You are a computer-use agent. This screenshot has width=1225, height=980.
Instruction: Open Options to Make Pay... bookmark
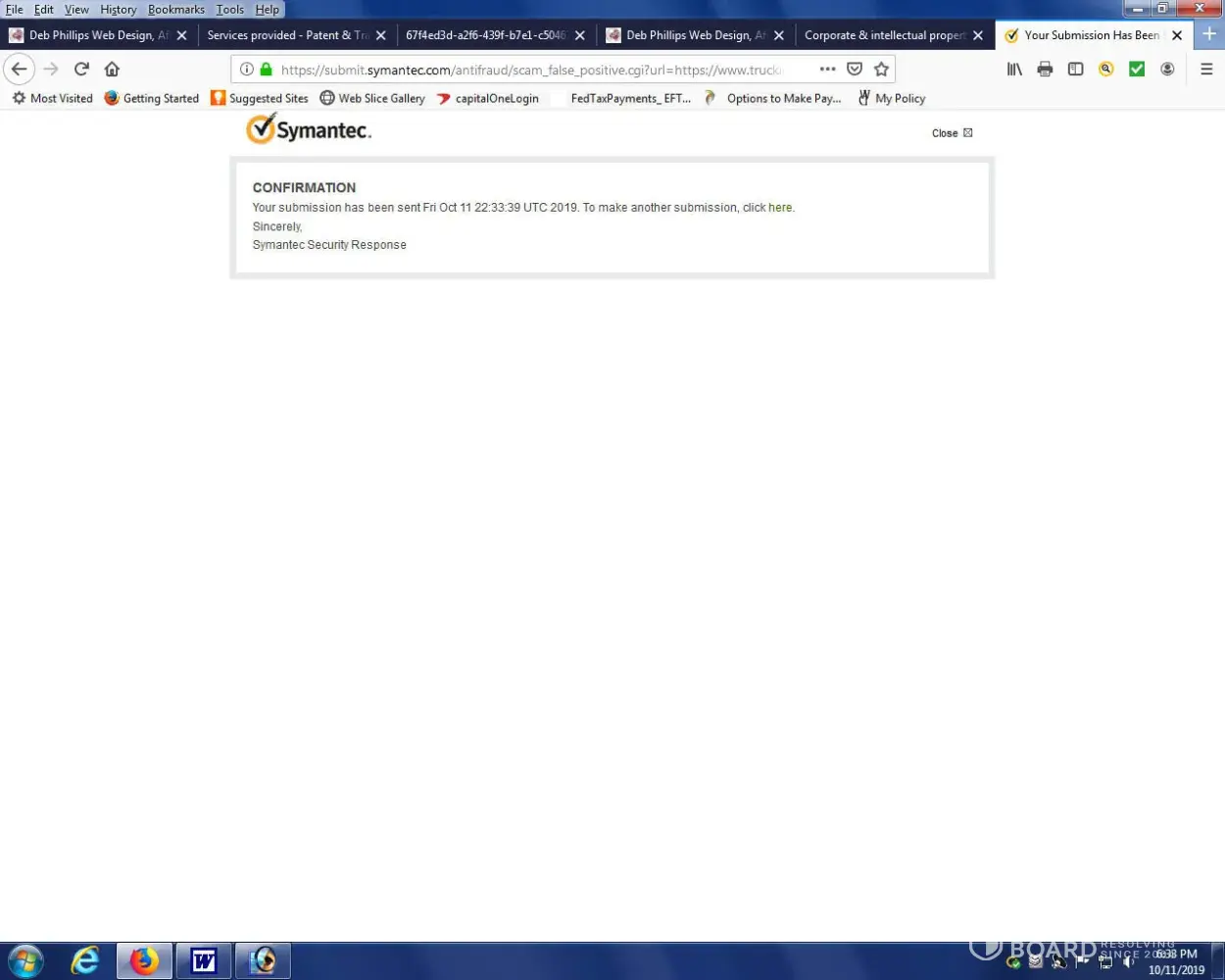(x=772, y=98)
